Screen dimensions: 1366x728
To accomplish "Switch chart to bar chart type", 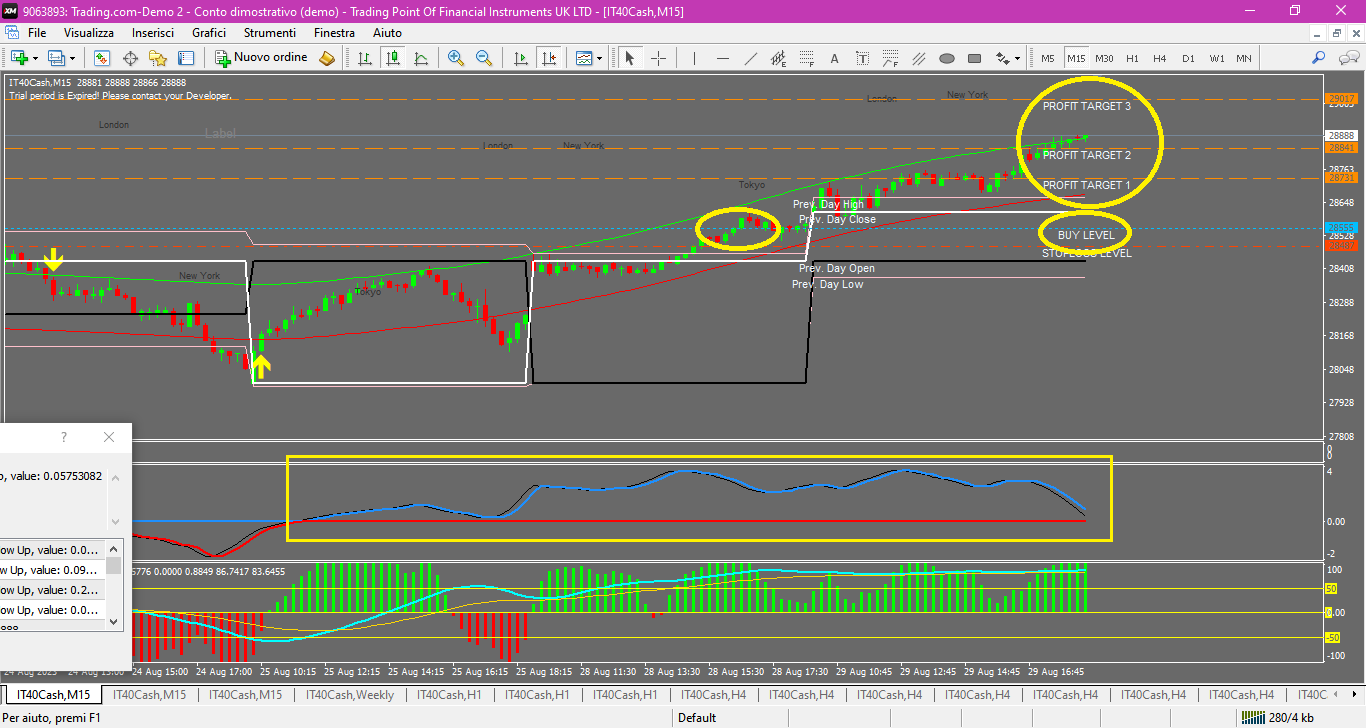I will 366,58.
